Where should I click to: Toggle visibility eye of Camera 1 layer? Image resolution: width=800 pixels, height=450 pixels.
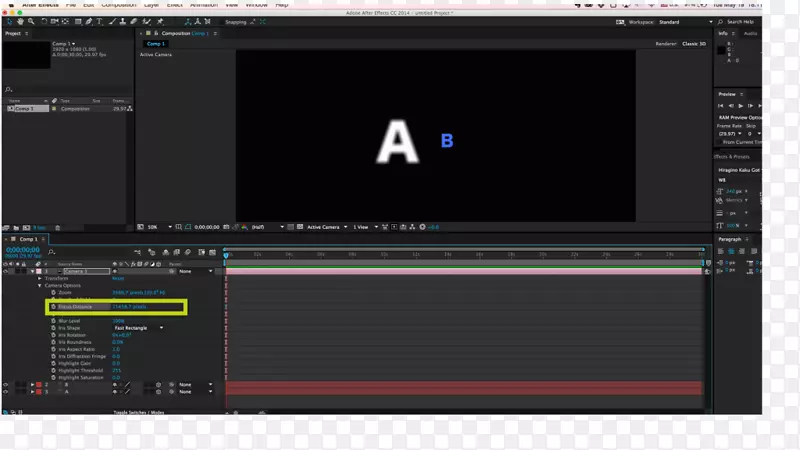tap(6, 271)
